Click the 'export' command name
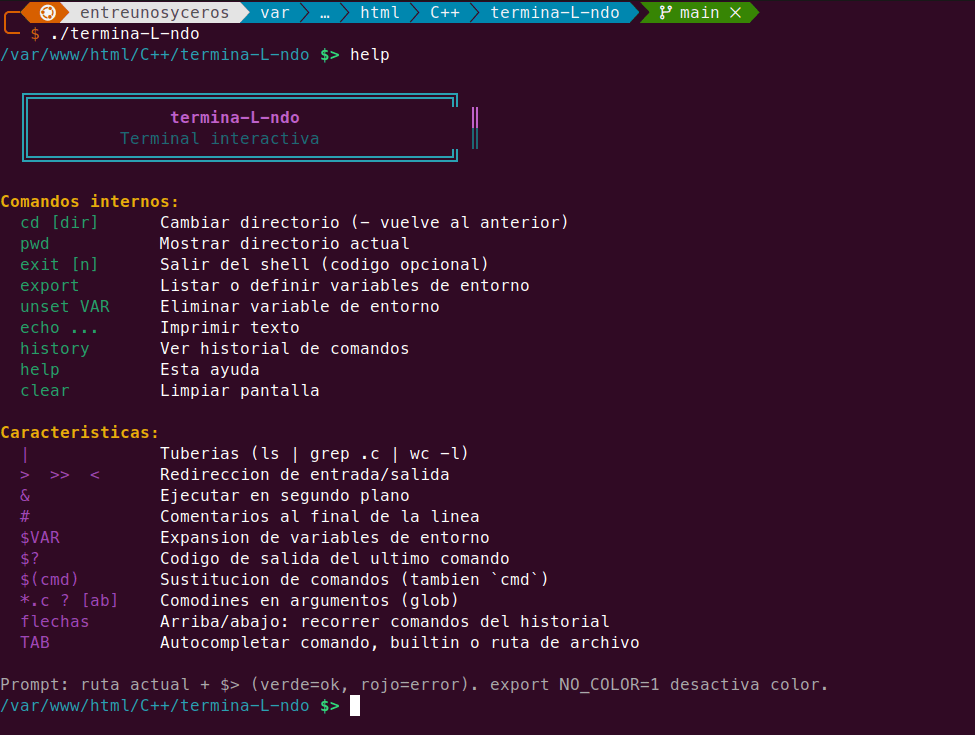This screenshot has width=975, height=735. [50, 286]
